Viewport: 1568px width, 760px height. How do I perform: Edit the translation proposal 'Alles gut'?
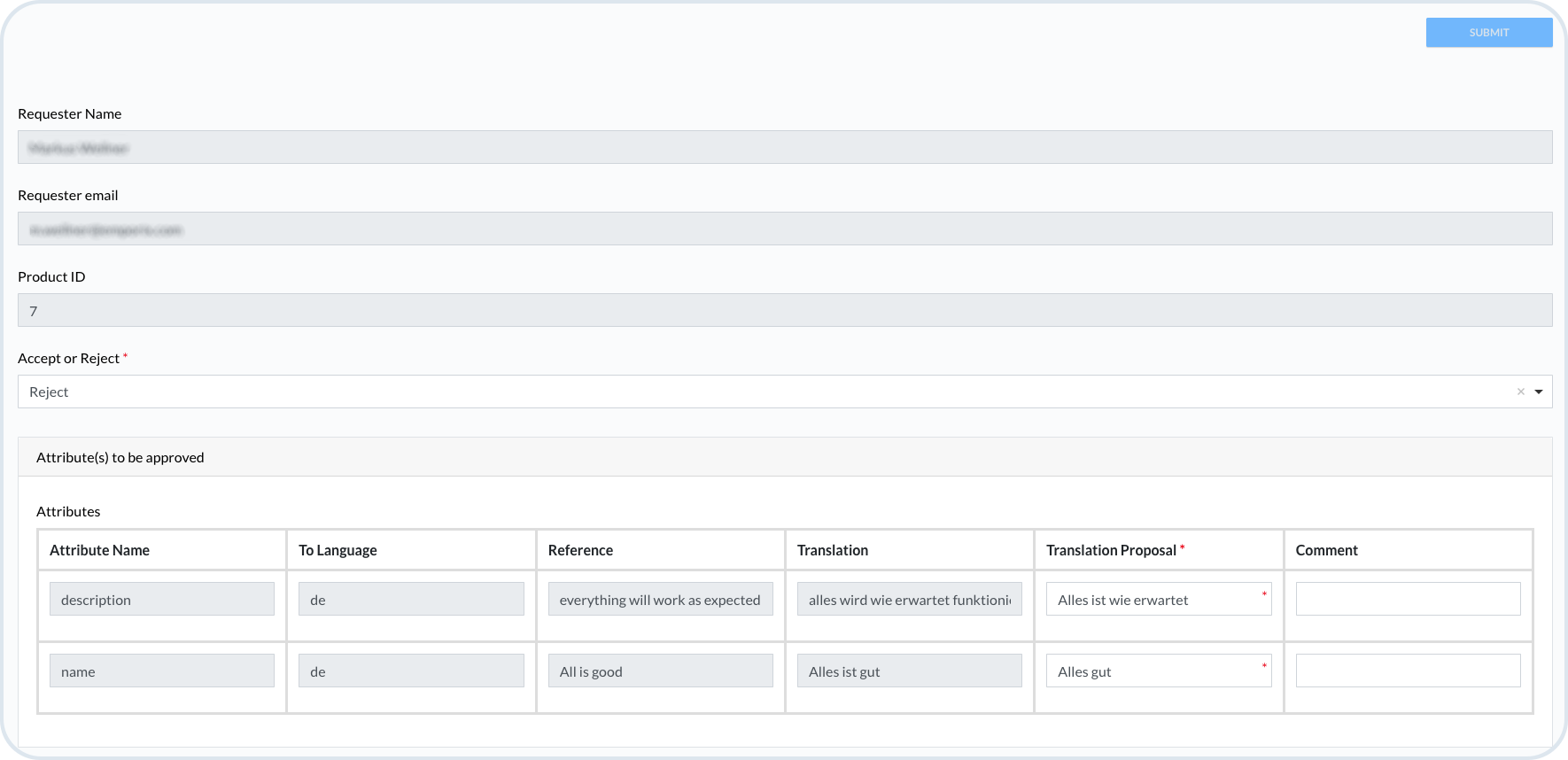click(x=1152, y=671)
